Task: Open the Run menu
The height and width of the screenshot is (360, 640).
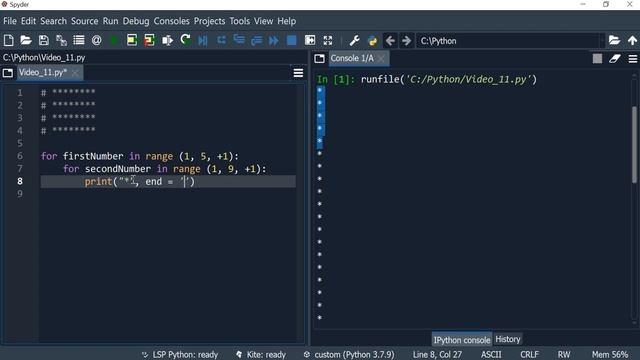Action: point(110,21)
